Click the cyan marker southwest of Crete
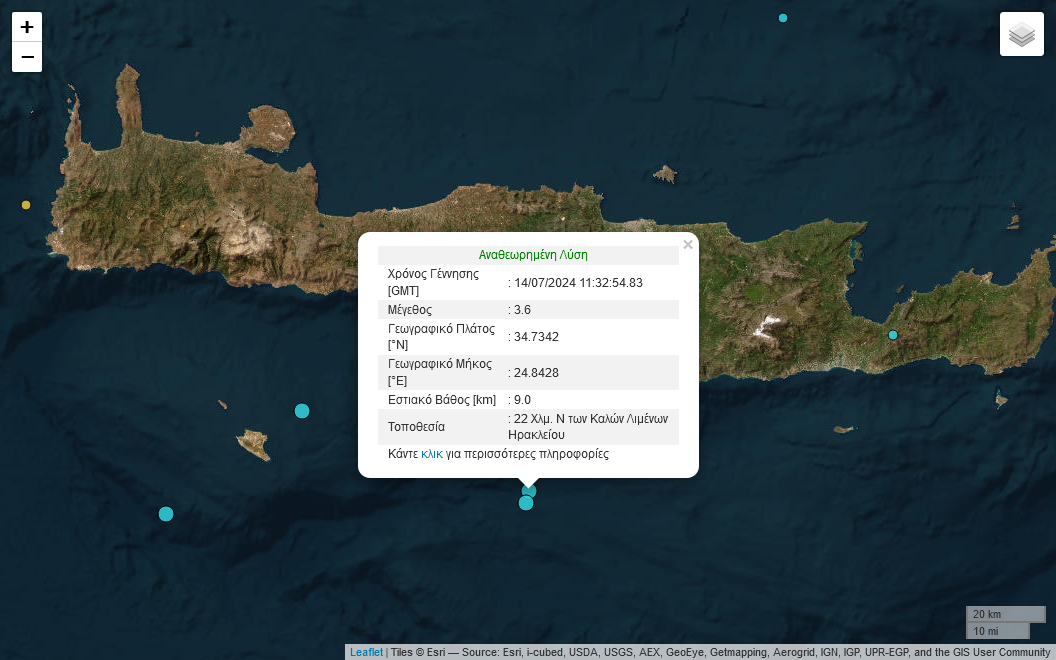The width and height of the screenshot is (1056, 660). 166,513
